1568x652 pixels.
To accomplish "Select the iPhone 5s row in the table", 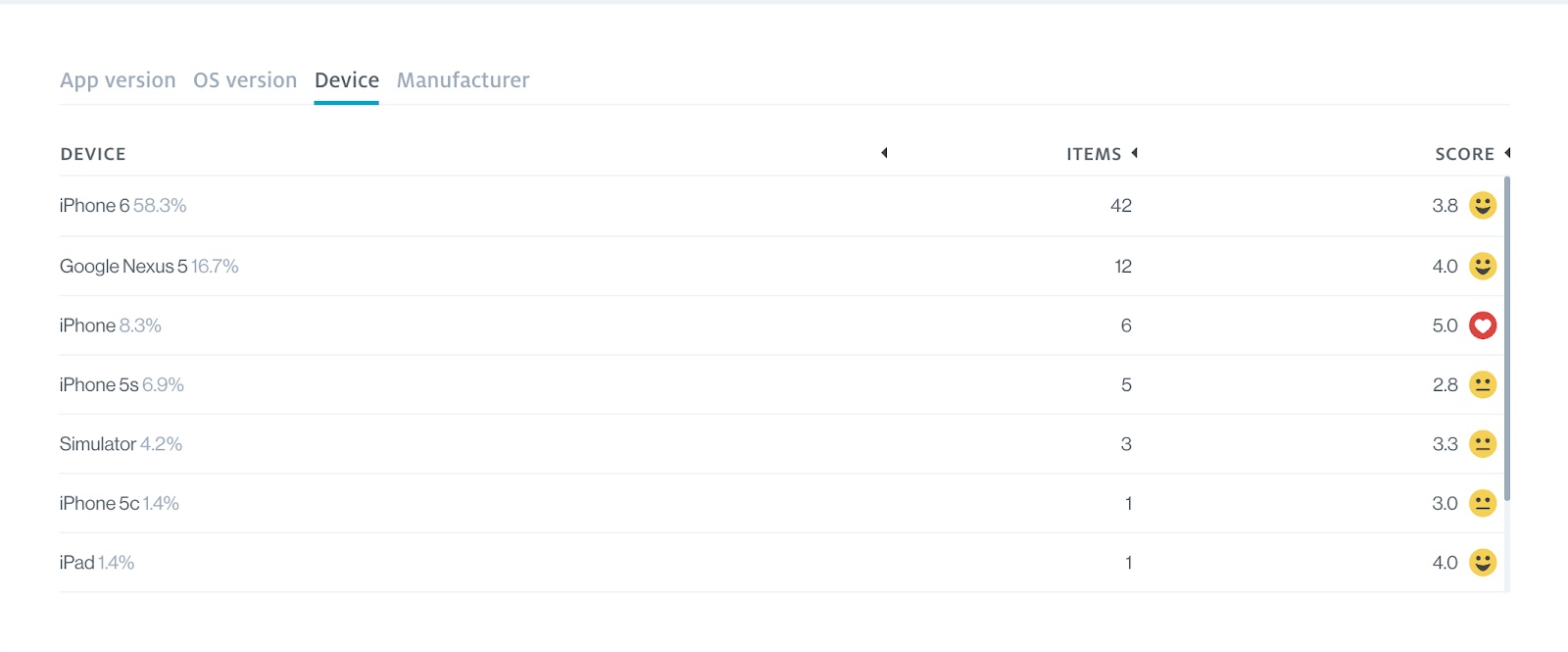I will pyautogui.click(x=588, y=385).
